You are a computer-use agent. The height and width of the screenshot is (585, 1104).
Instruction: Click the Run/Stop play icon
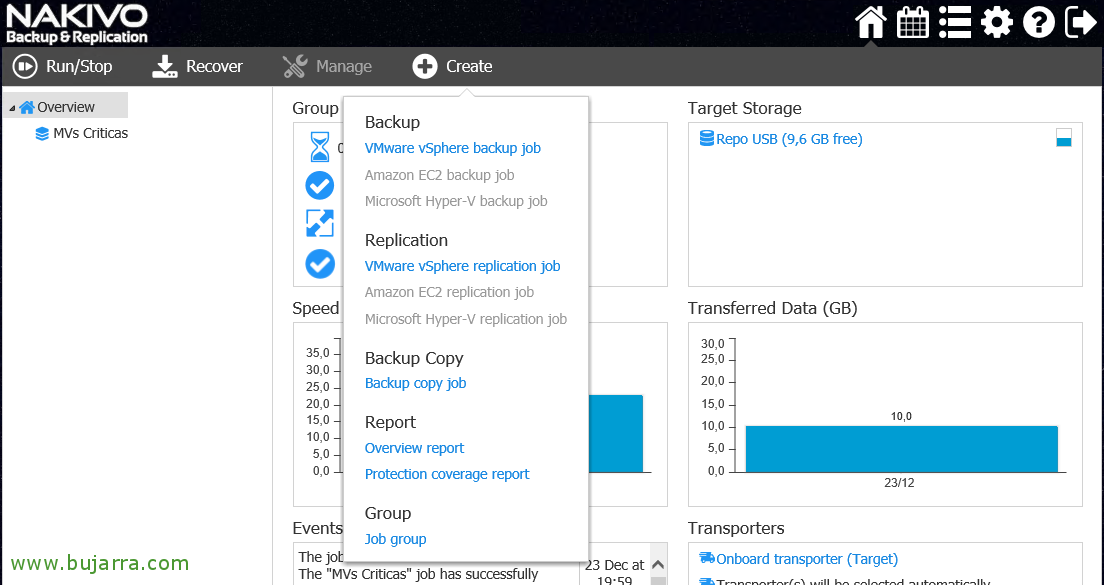click(25, 66)
